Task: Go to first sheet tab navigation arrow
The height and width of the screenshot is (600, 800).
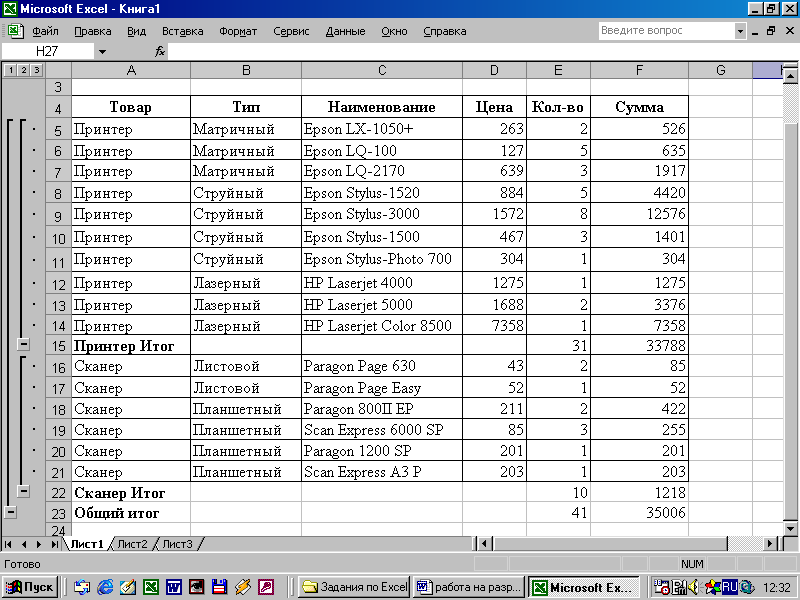Action: point(8,544)
